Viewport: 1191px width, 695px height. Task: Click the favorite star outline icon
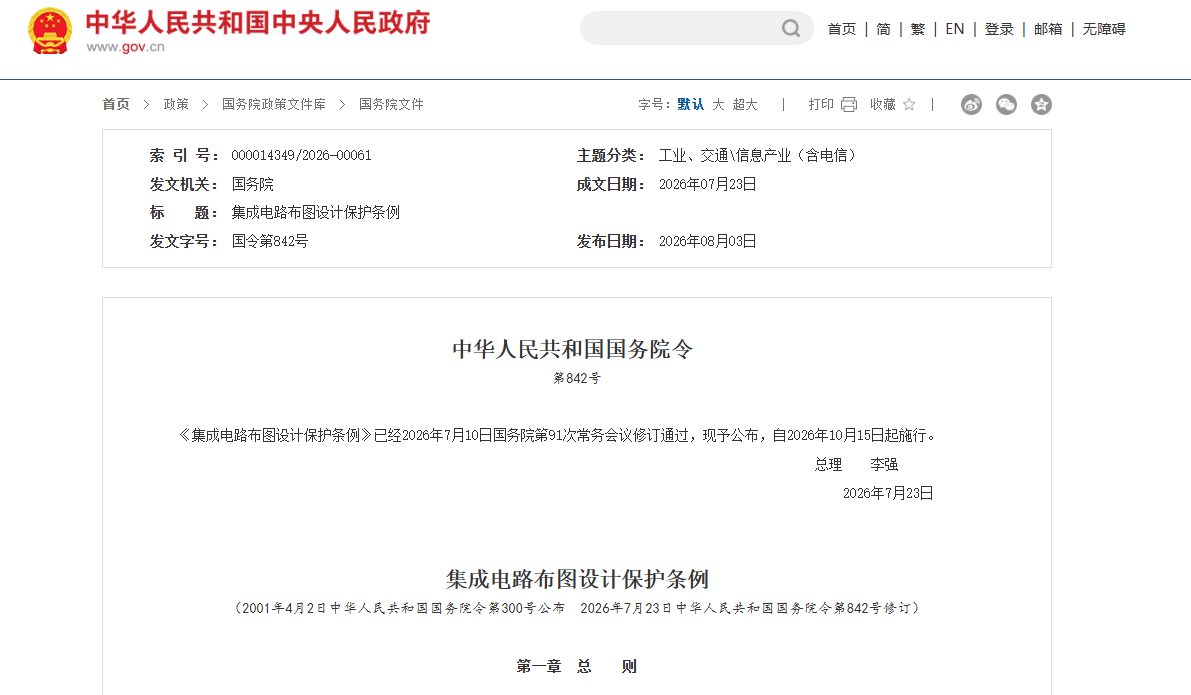(x=909, y=104)
